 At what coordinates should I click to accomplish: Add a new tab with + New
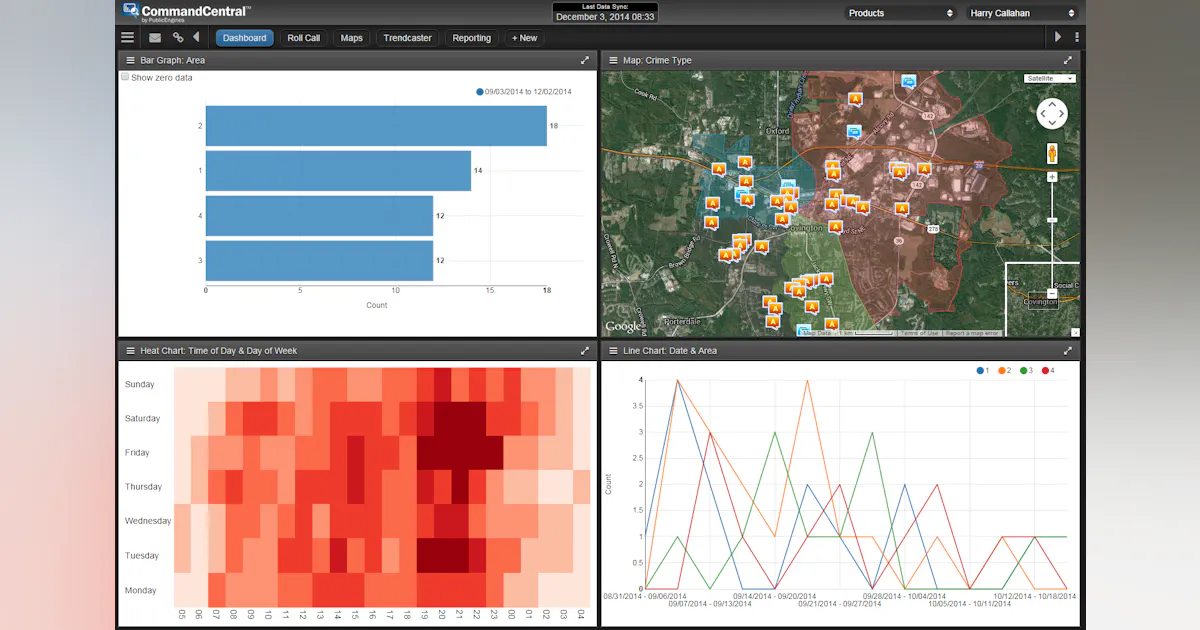click(x=525, y=38)
